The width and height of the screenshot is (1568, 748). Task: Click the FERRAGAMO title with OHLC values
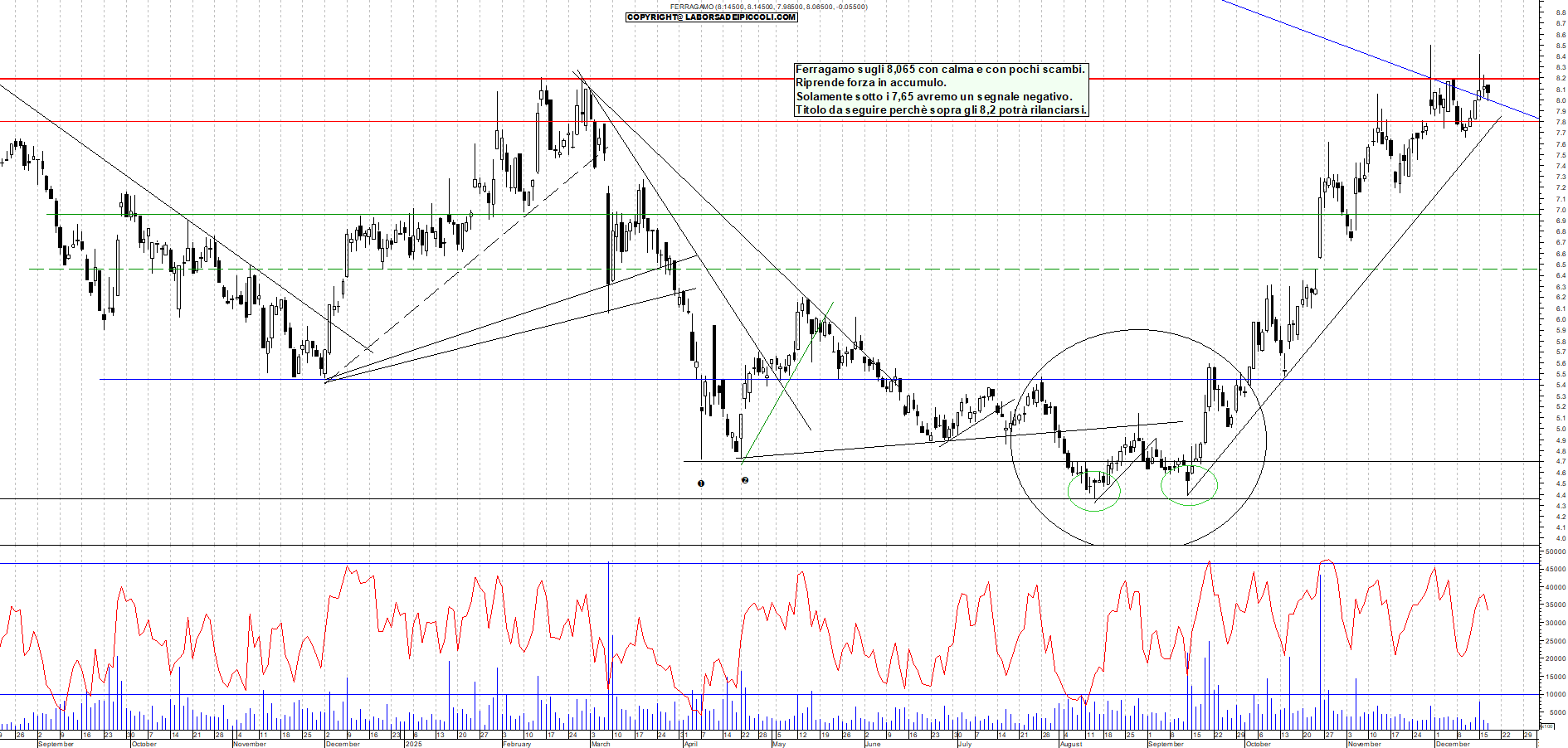pyautogui.click(x=768, y=7)
